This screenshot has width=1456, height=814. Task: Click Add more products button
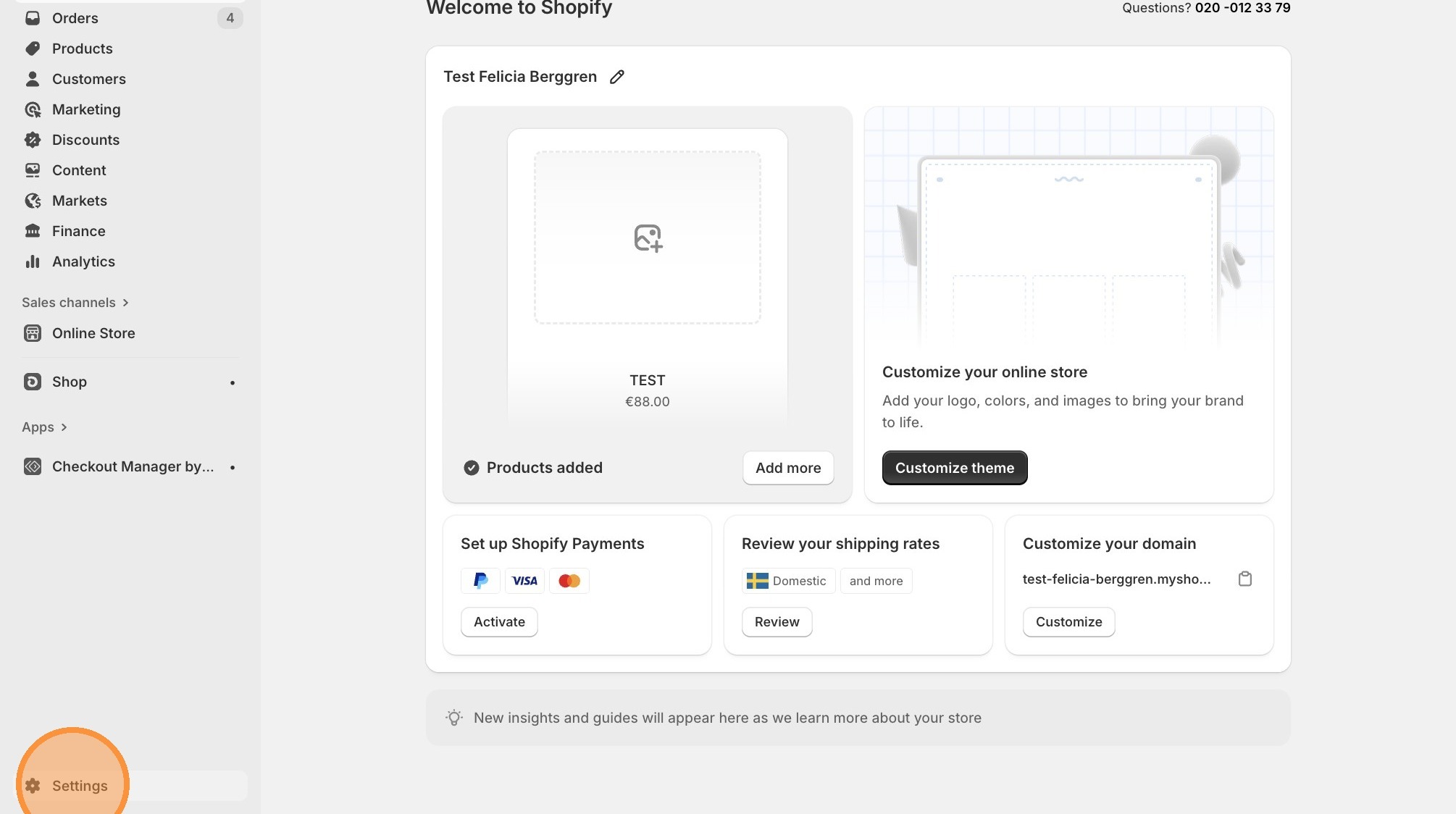click(787, 468)
